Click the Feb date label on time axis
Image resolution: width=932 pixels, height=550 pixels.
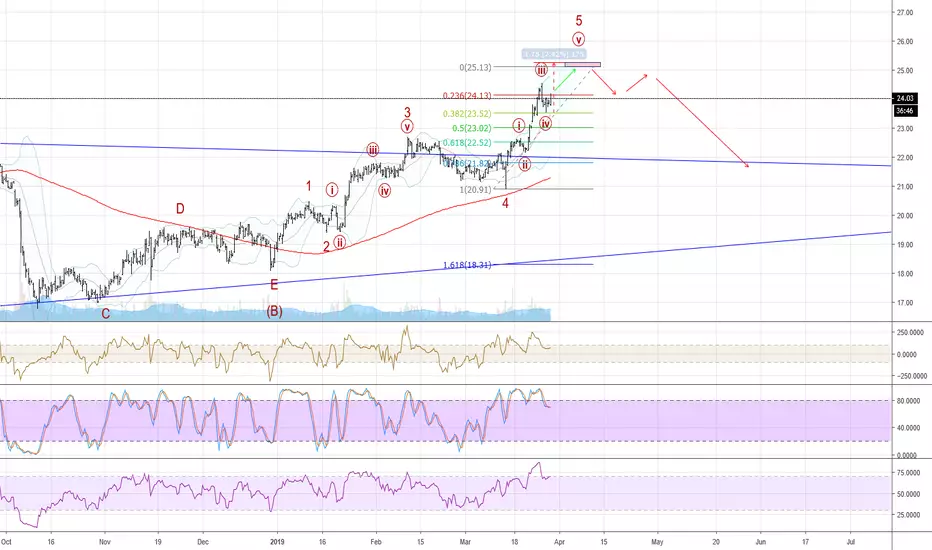tap(376, 542)
